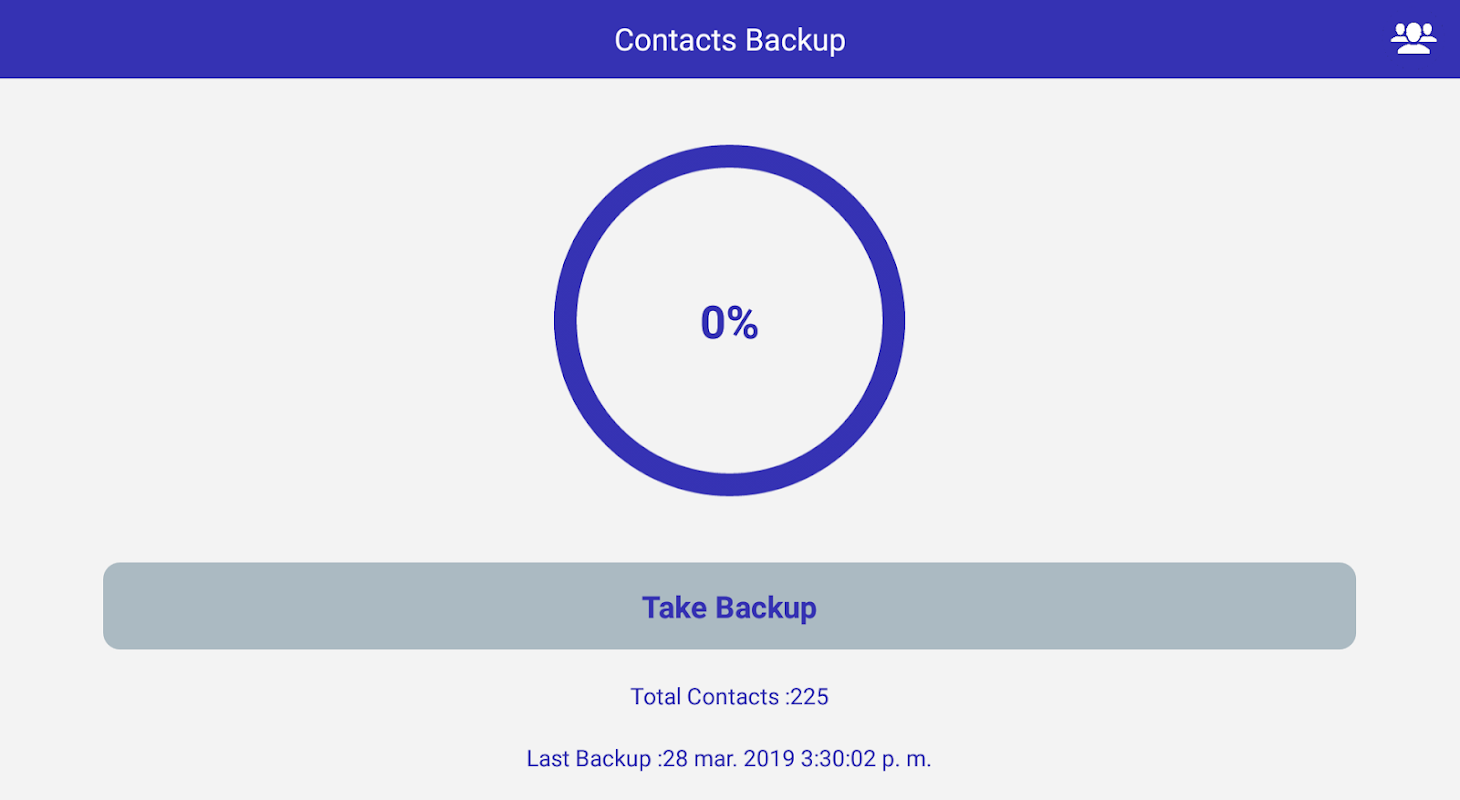Viewport: 1460px width, 800px height.
Task: Click the word Contacts in header title
Action: (x=676, y=40)
